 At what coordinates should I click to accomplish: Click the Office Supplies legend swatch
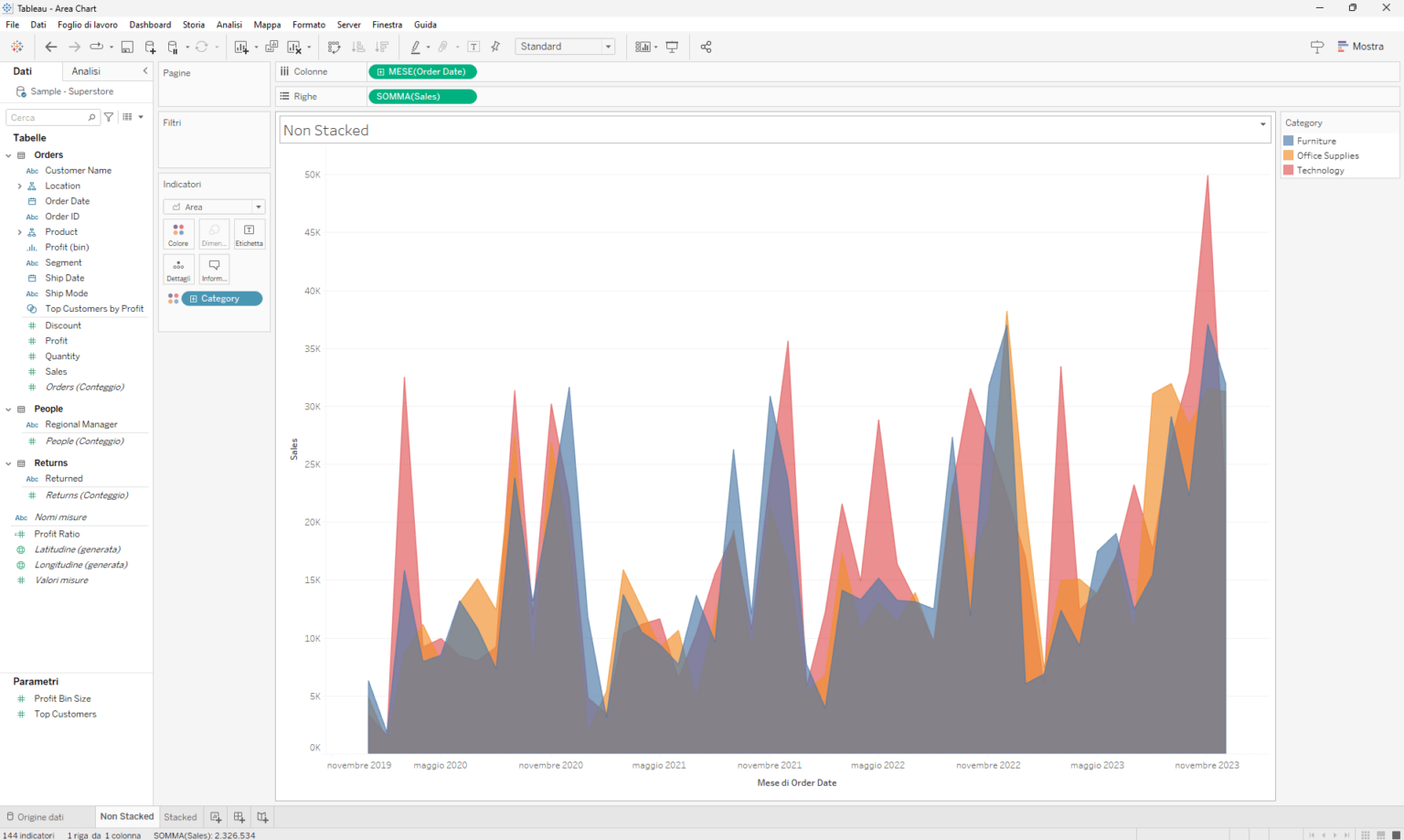point(1289,155)
